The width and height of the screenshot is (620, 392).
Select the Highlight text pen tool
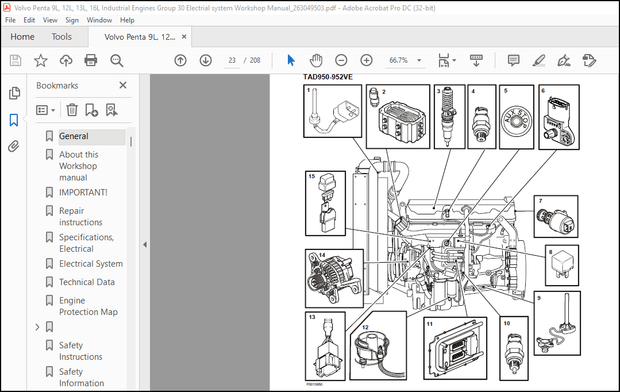click(539, 60)
